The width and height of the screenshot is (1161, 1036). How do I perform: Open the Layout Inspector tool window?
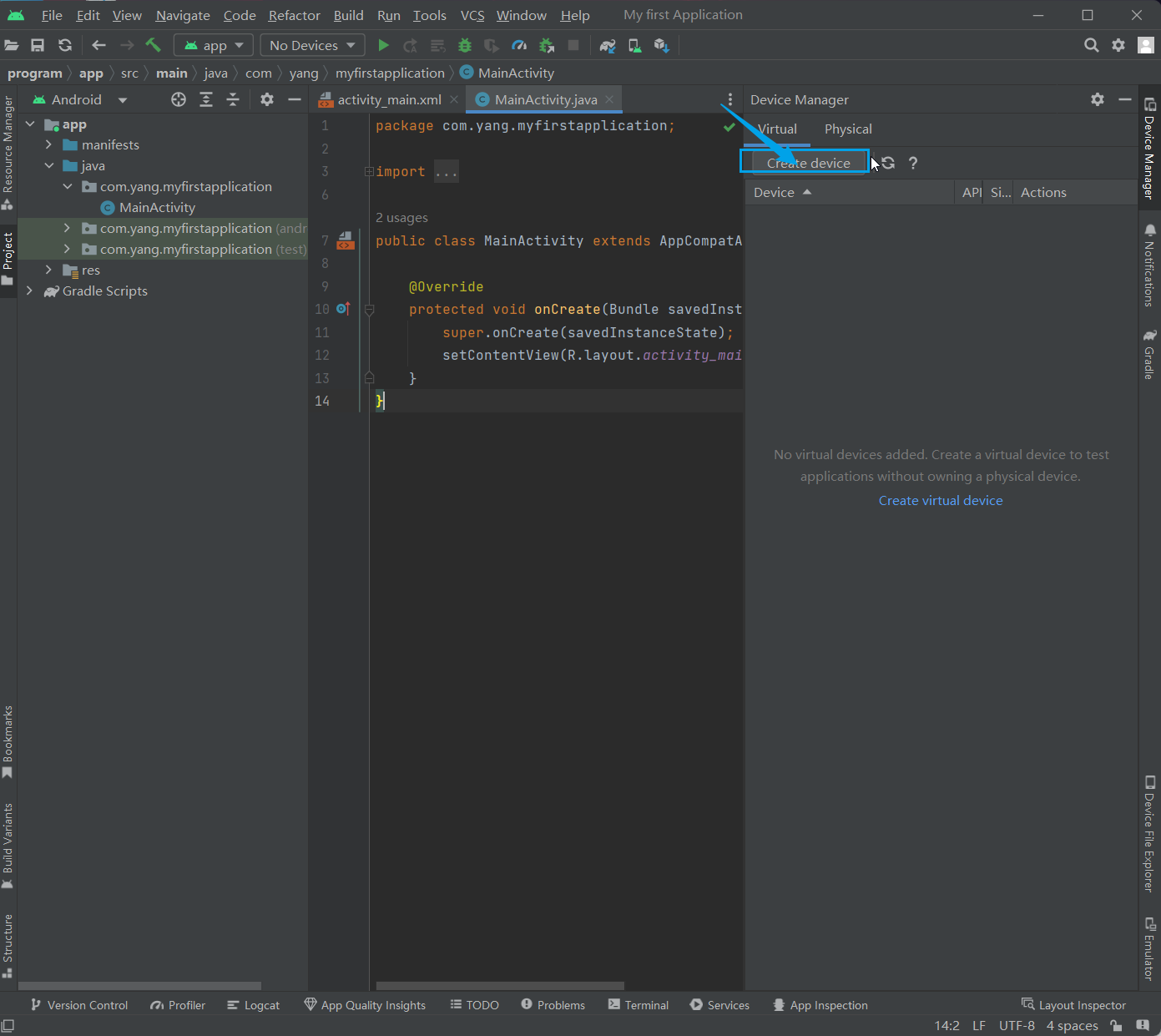pos(1073,1005)
